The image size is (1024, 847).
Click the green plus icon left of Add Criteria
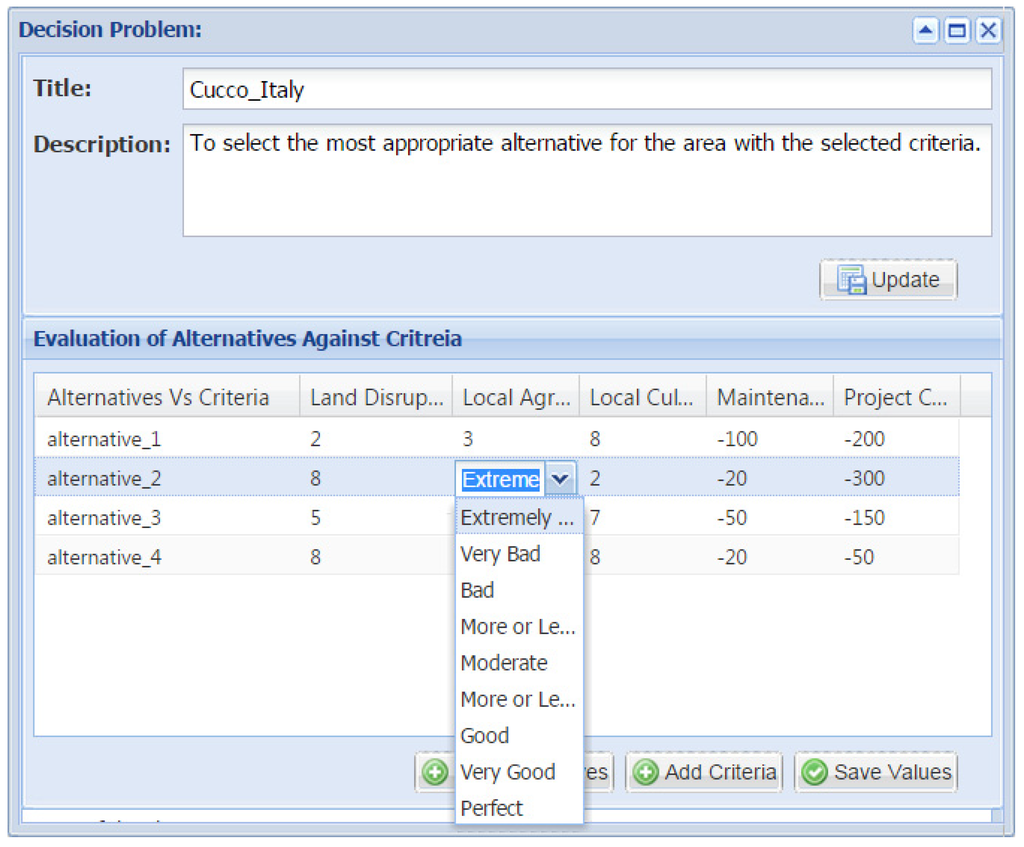[x=646, y=772]
